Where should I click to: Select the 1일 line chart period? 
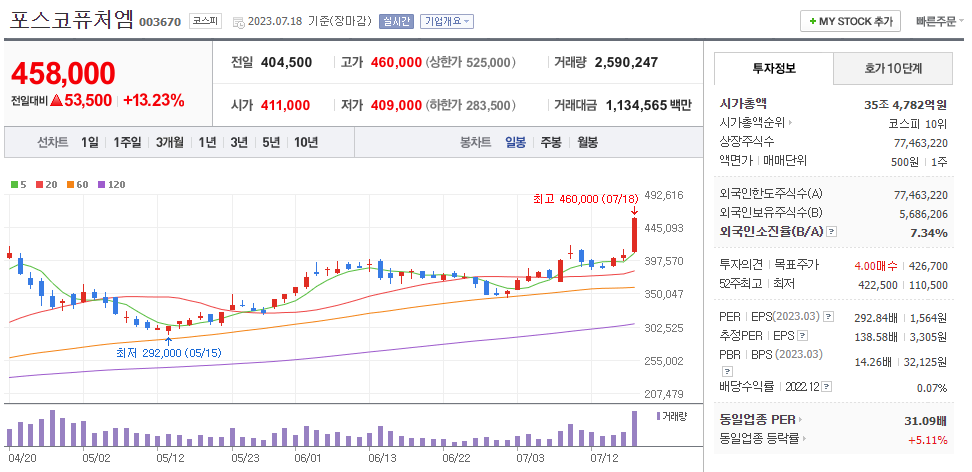point(89,143)
